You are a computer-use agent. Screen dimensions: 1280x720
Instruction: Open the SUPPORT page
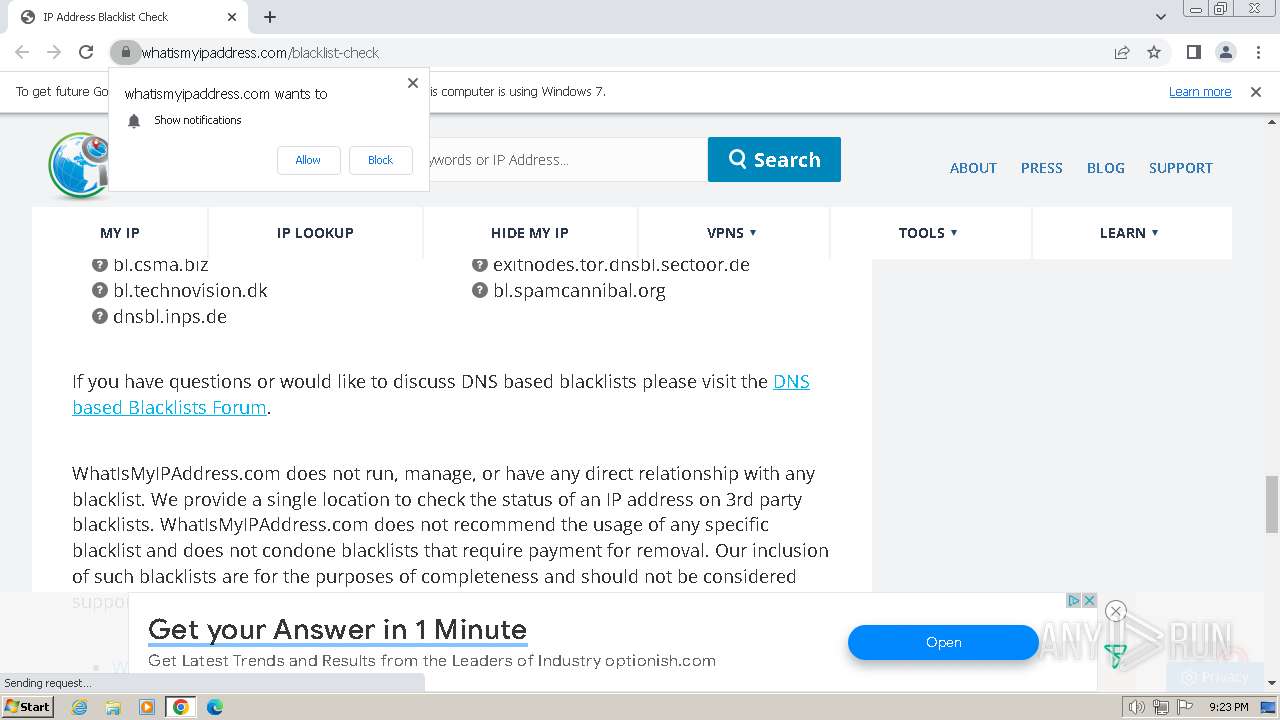[1180, 168]
